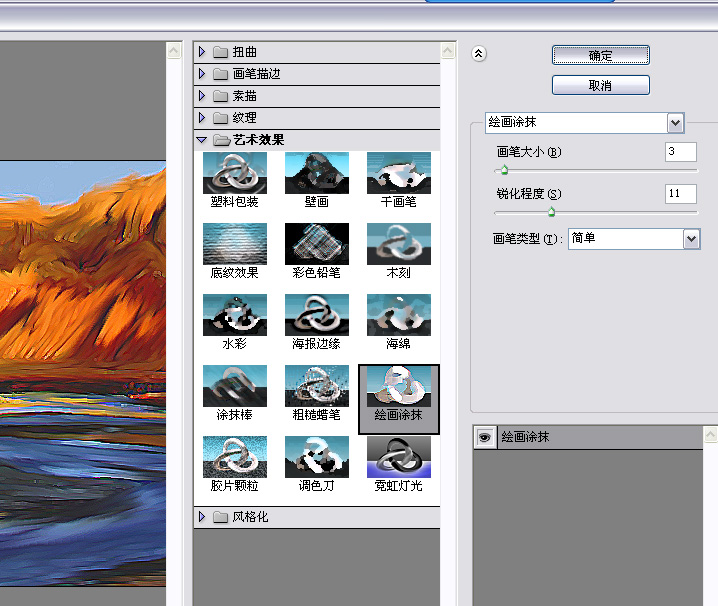Click filter list scroll up arrow

point(448,50)
